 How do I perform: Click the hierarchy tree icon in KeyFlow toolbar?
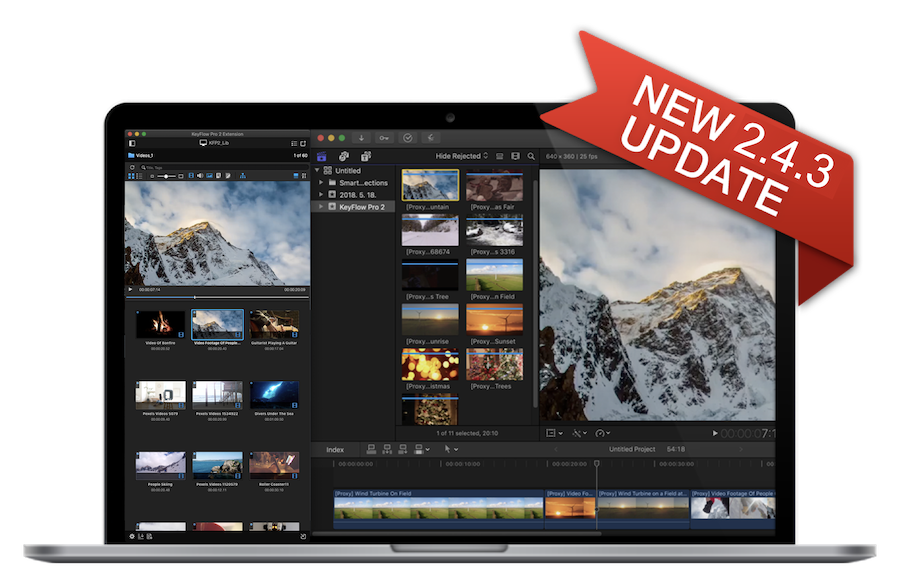(x=243, y=176)
